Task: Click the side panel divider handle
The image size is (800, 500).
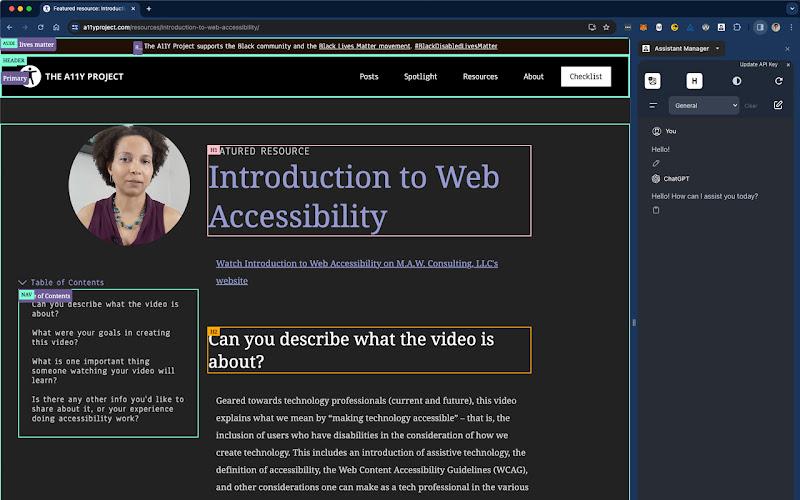Action: [x=634, y=322]
